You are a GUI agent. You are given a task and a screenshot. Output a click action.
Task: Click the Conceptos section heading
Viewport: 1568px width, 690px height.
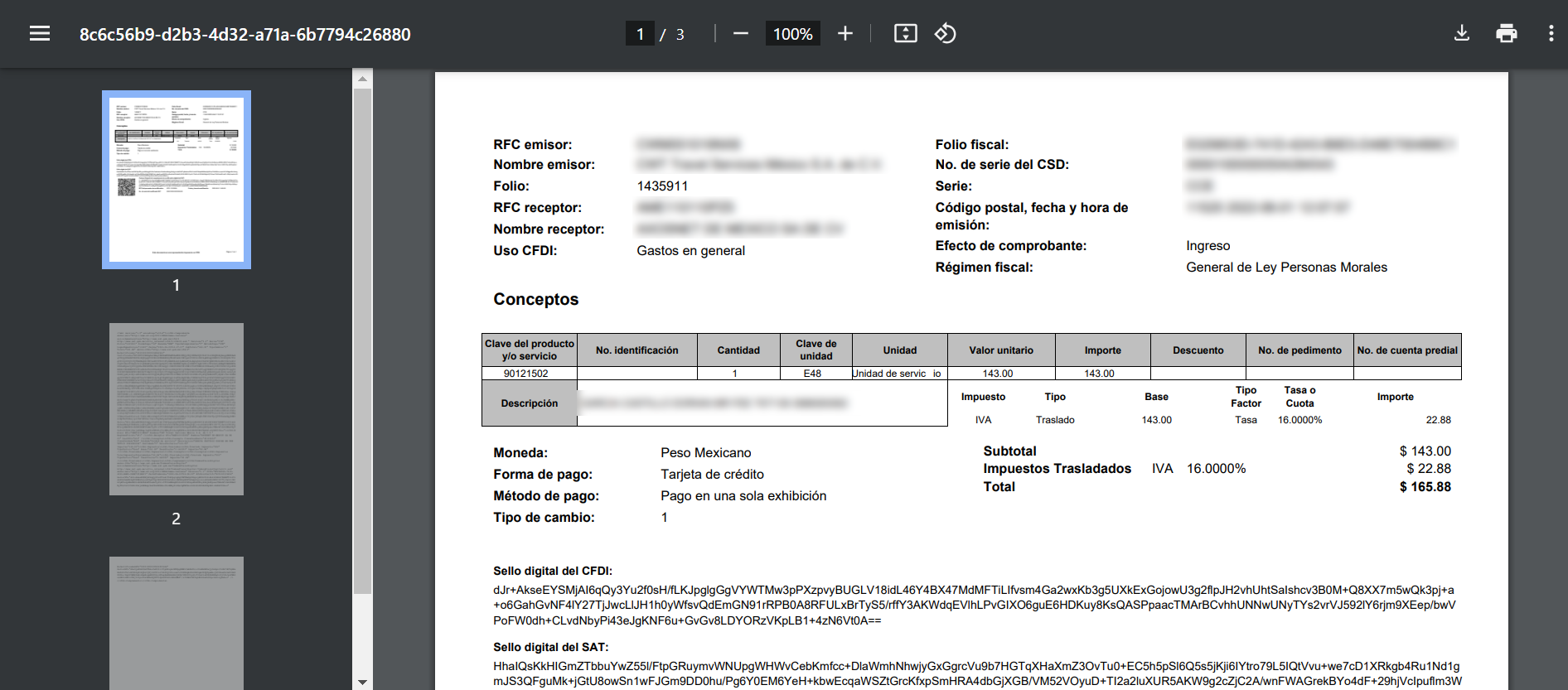click(x=535, y=300)
